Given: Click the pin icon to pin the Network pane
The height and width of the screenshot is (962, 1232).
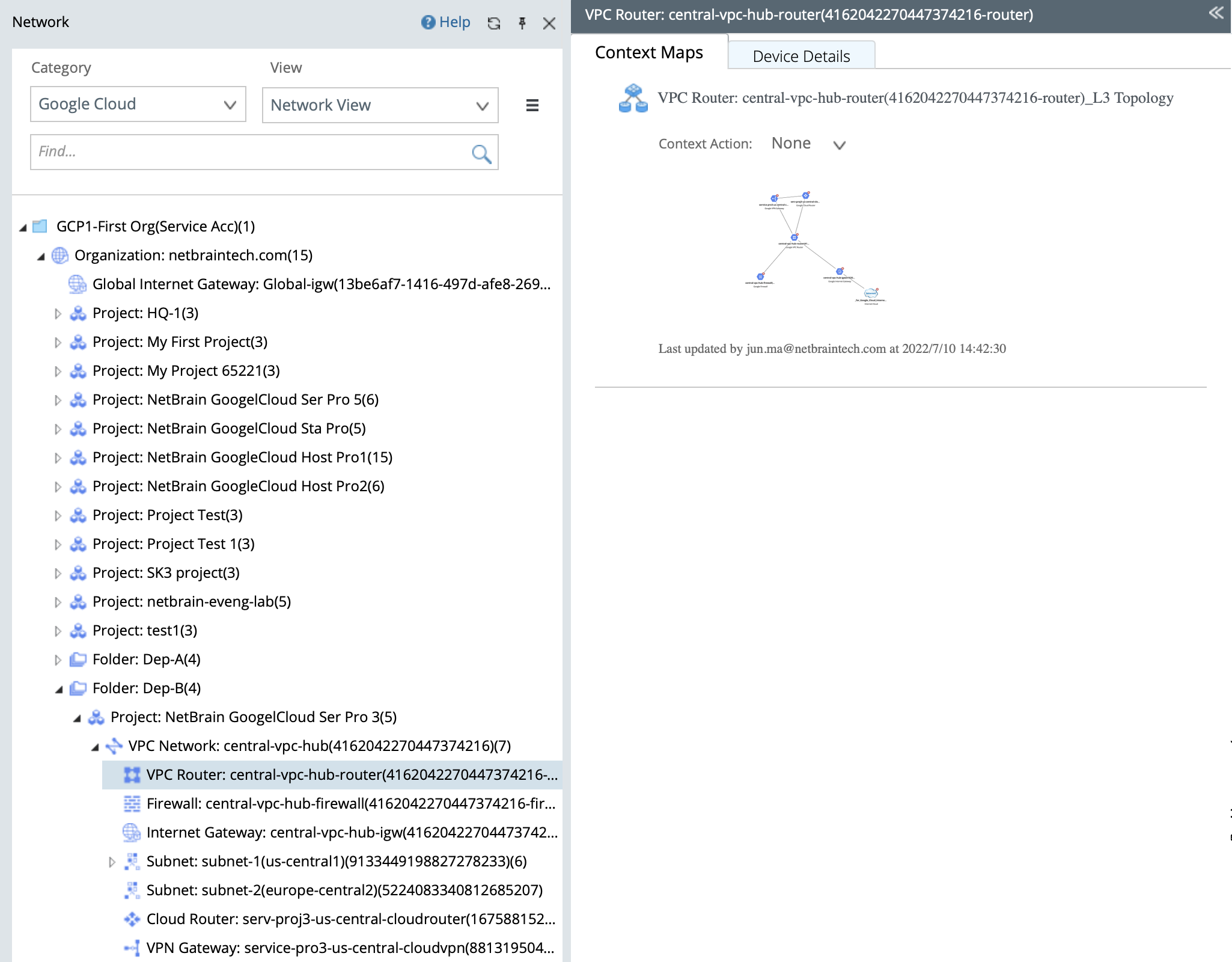Looking at the screenshot, I should pos(522,23).
